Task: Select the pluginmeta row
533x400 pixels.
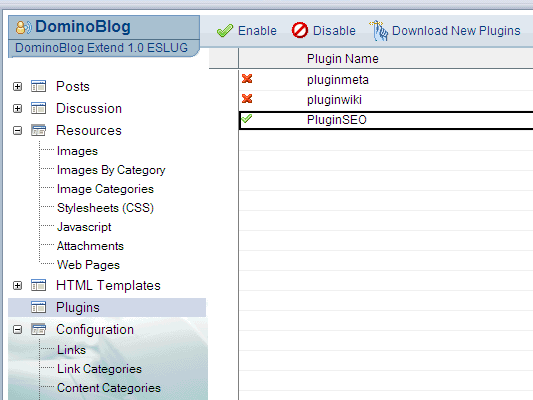Action: (386, 80)
